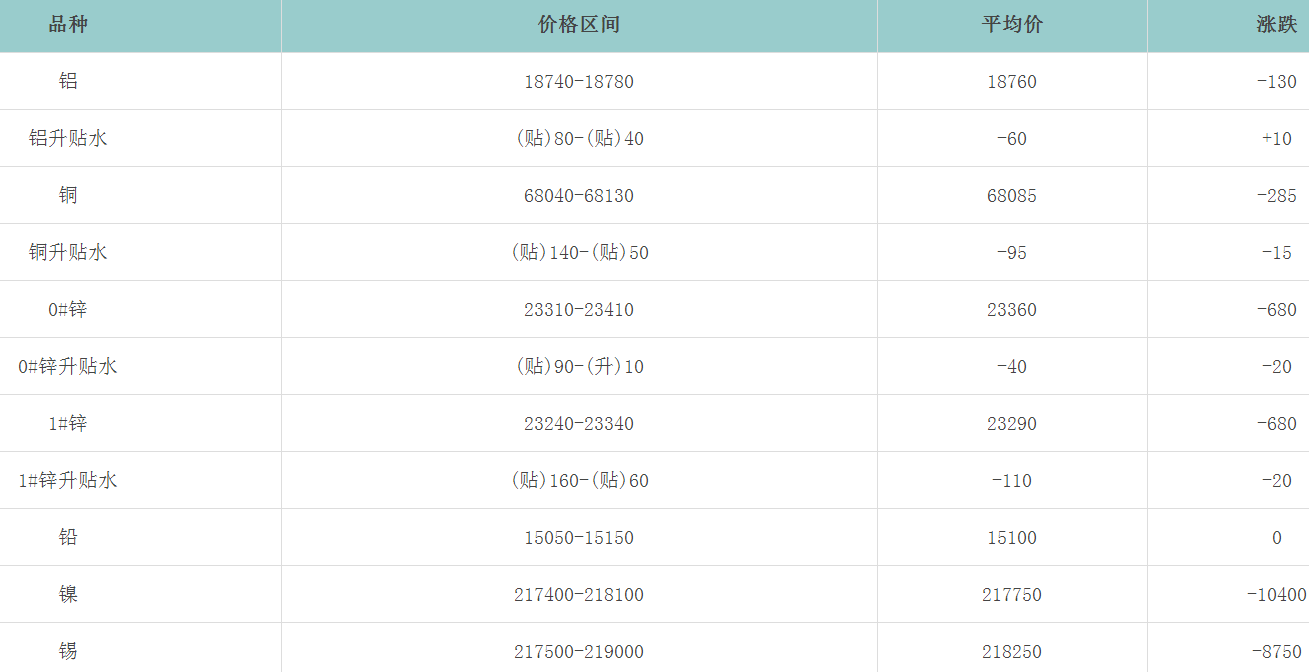Open the 铅 variety entry
Viewport: 1309px width, 672px height.
[68, 537]
